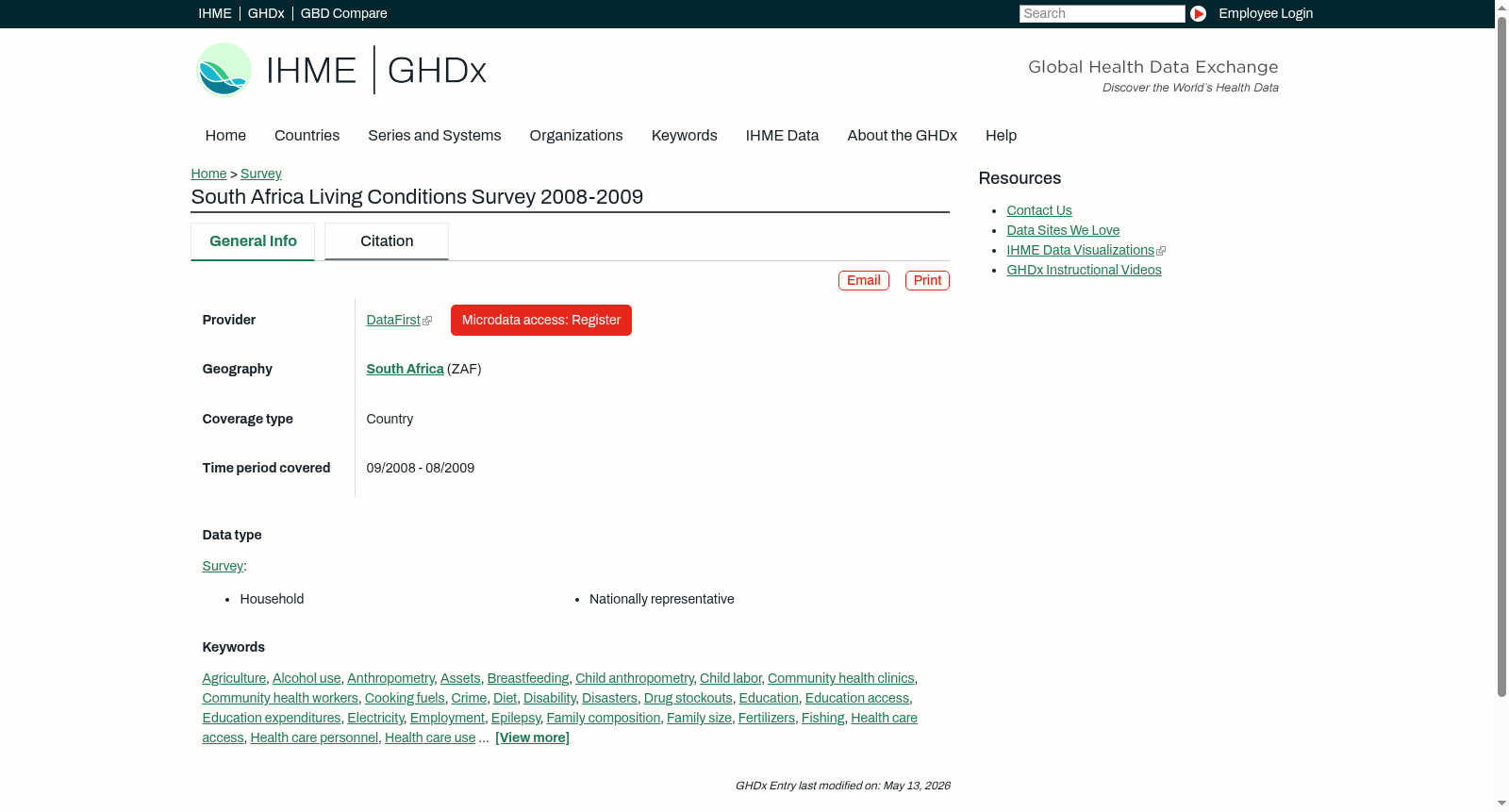The image size is (1509, 812).
Task: Open the Keywords menu item
Action: tap(684, 136)
